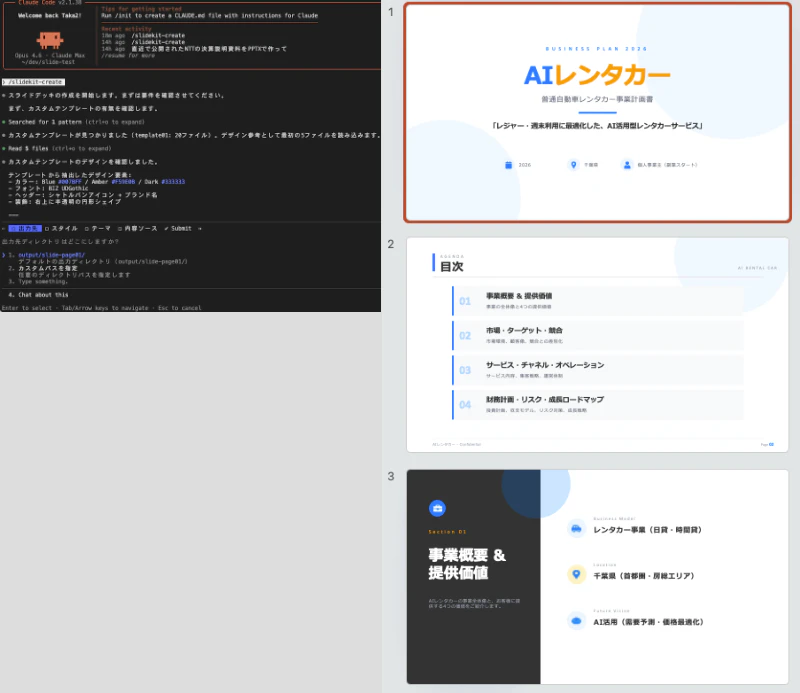Viewport: 800px width, 693px height.
Task: Click agenda item 03 サービス・チャネル・オペレーション
Action: click(597, 370)
